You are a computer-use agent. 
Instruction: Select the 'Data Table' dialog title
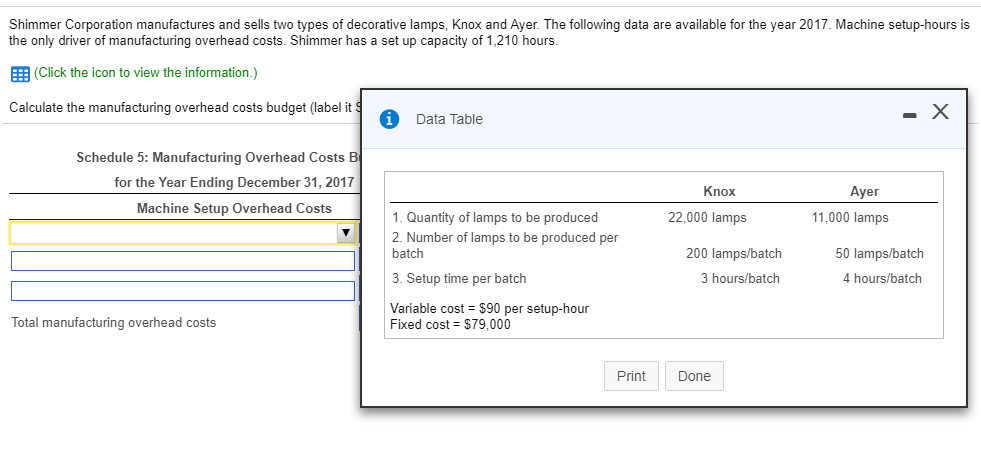pyautogui.click(x=449, y=119)
